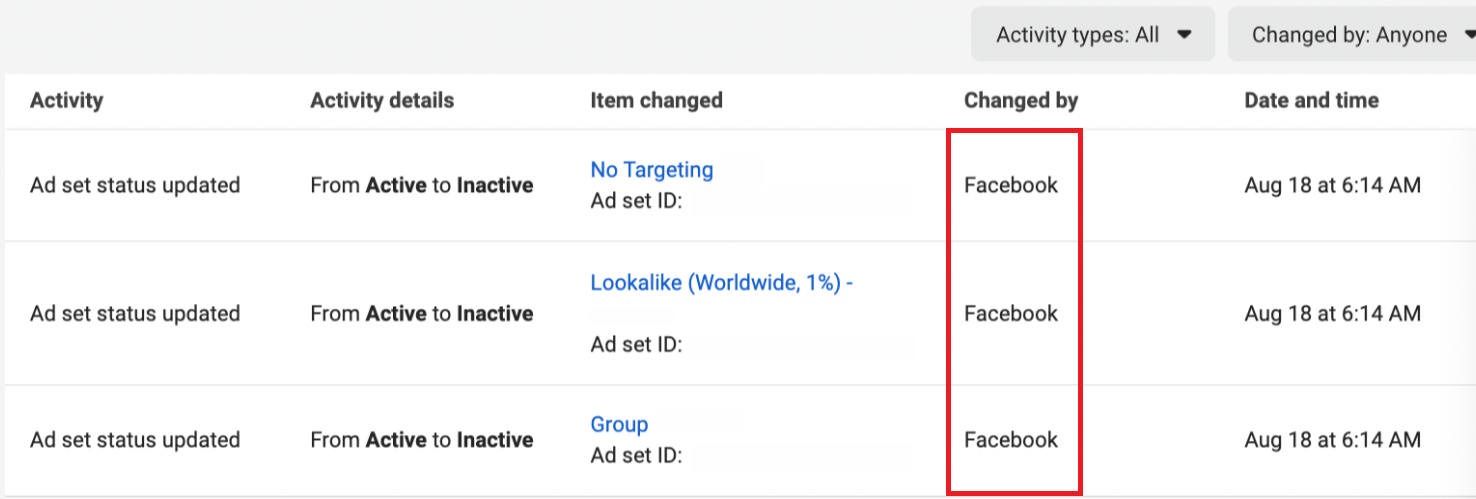Click the Changed by column header

click(x=1021, y=100)
